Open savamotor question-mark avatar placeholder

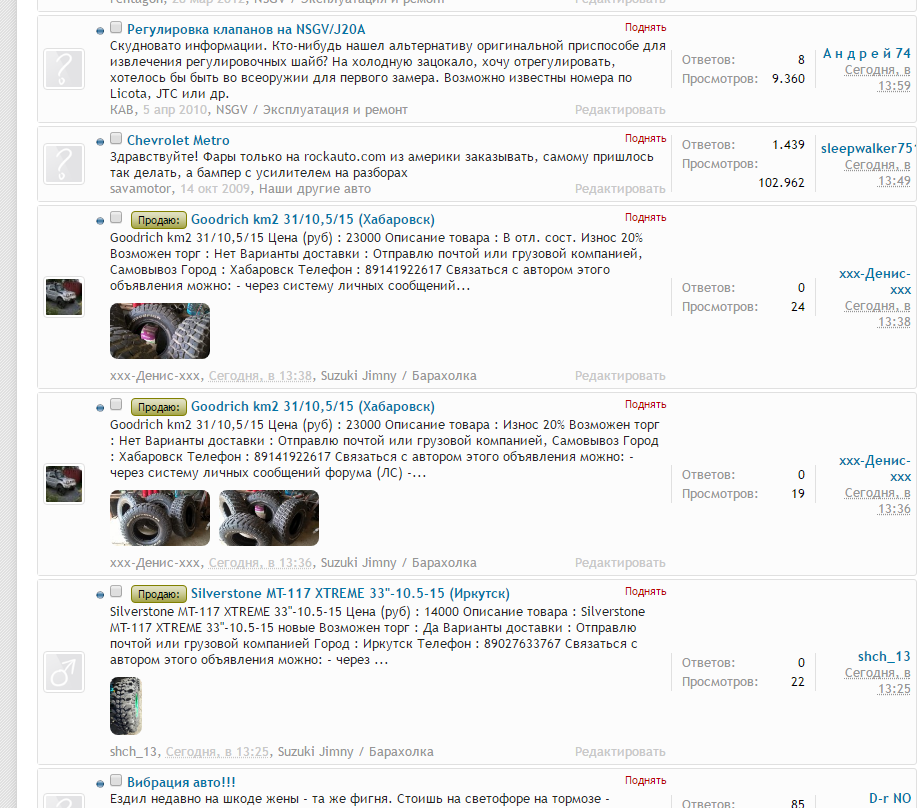click(x=64, y=163)
